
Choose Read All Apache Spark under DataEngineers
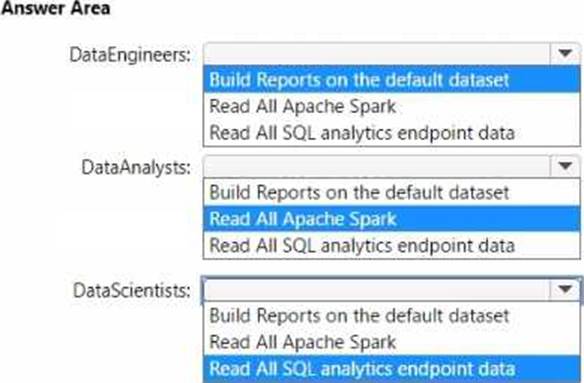tap(392, 106)
